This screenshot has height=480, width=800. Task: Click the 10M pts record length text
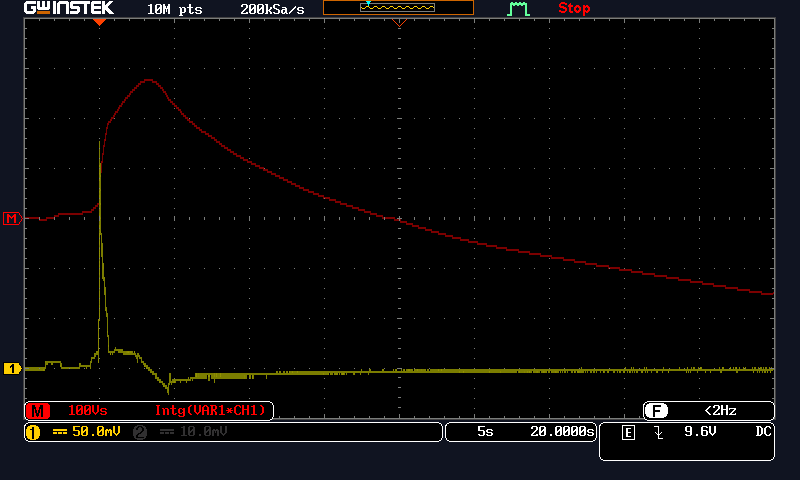pyautogui.click(x=174, y=9)
